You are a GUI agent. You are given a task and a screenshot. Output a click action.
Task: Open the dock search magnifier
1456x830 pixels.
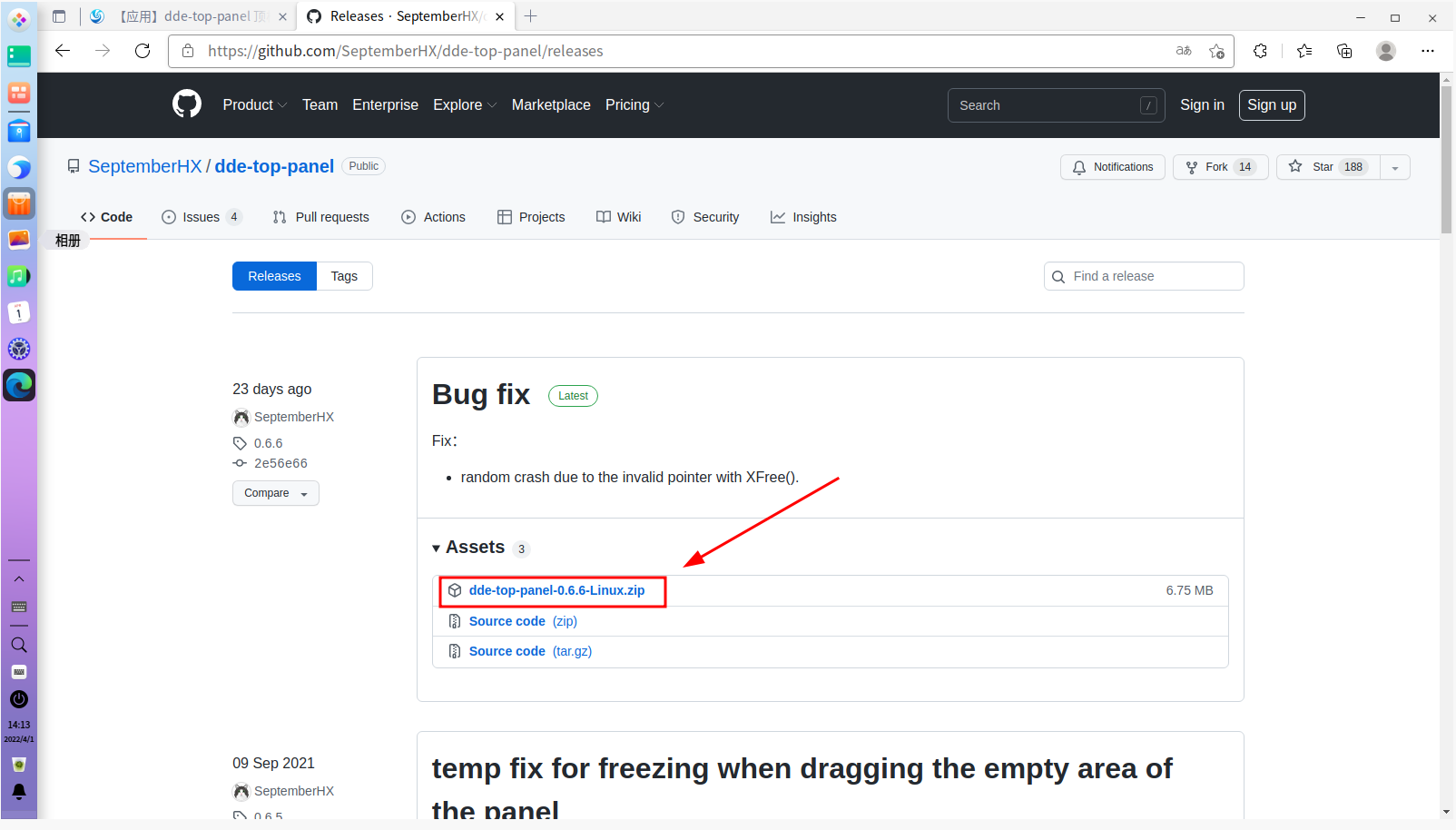(19, 645)
